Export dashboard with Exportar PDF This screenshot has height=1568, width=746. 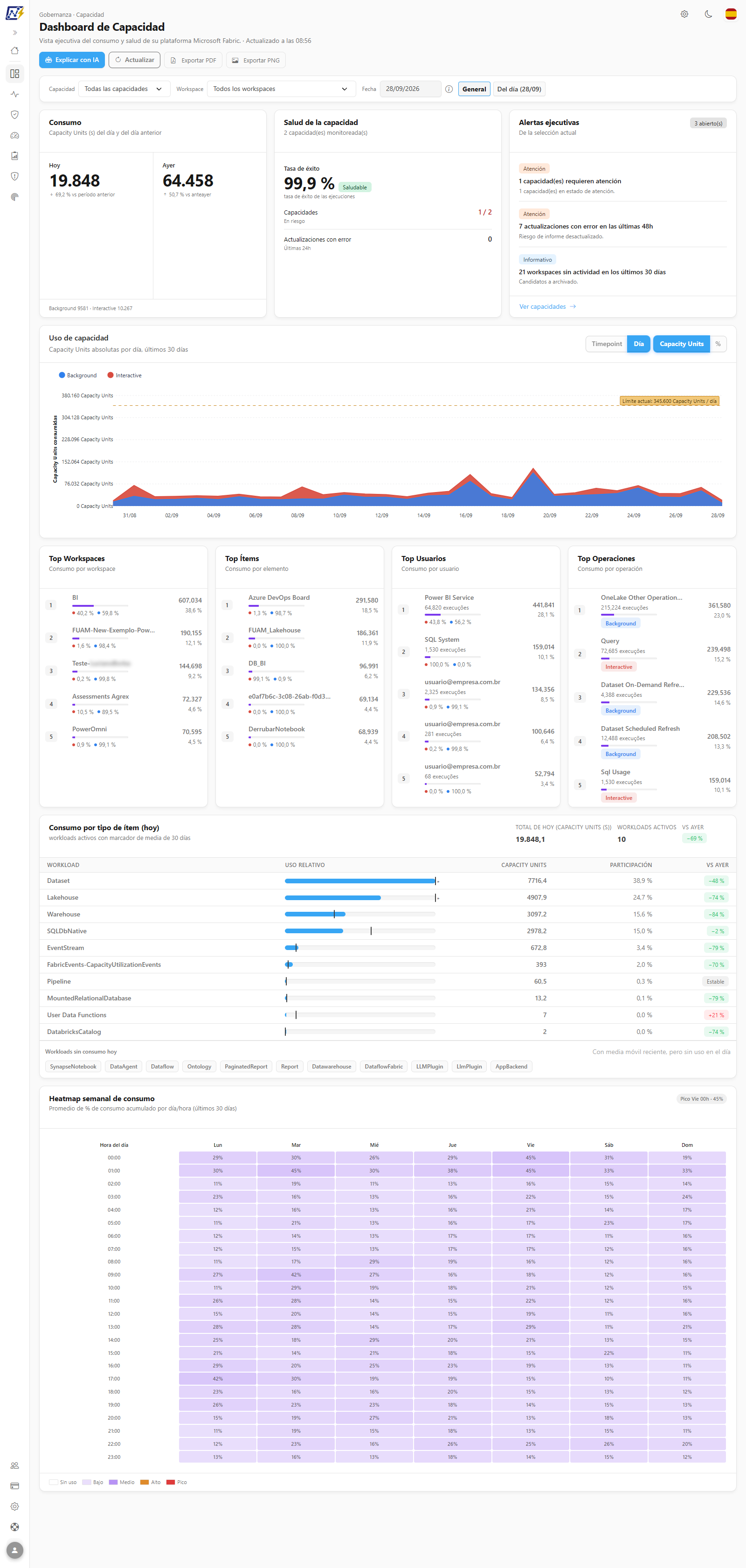pos(193,60)
